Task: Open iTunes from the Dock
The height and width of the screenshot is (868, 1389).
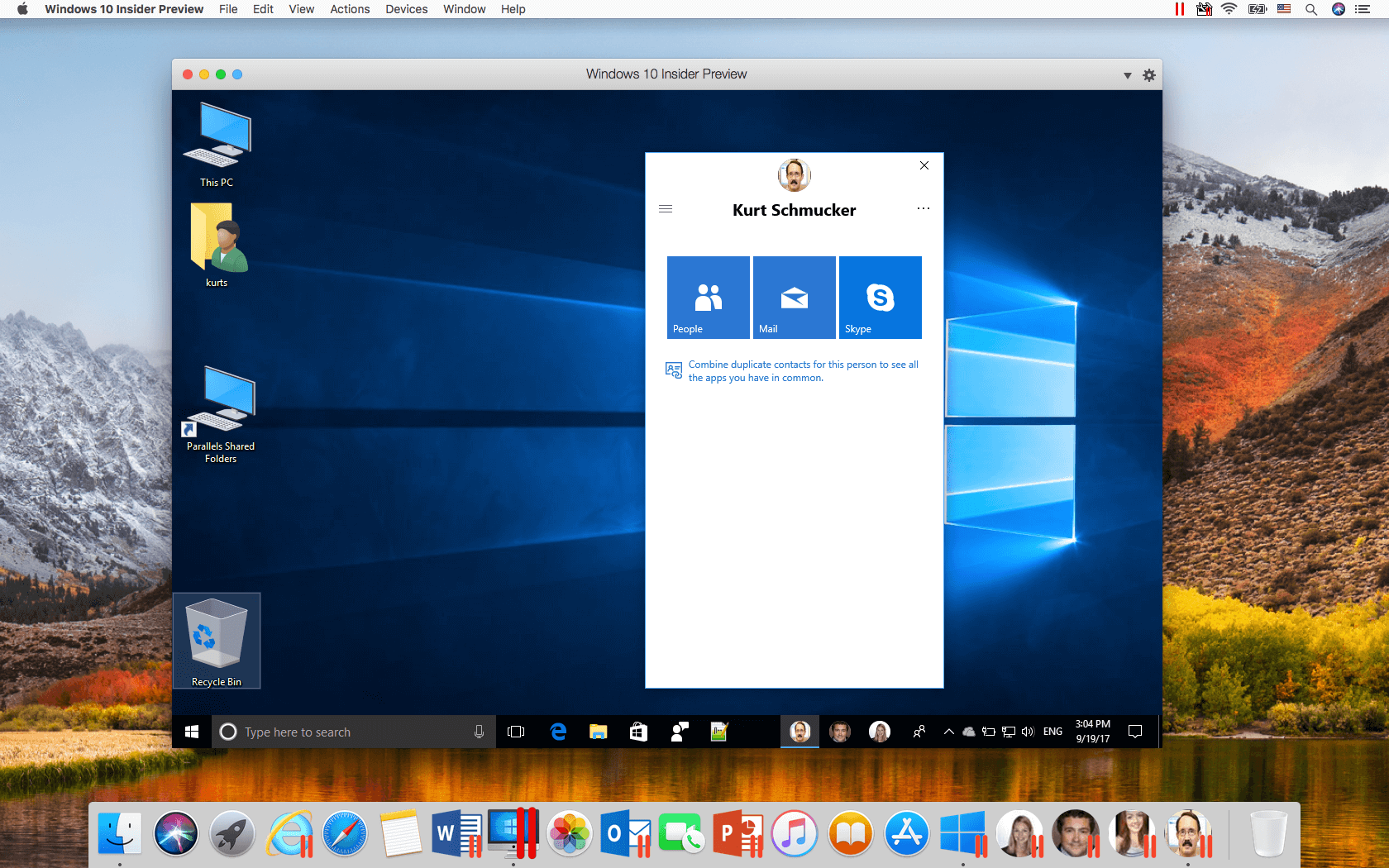Action: pos(795,833)
